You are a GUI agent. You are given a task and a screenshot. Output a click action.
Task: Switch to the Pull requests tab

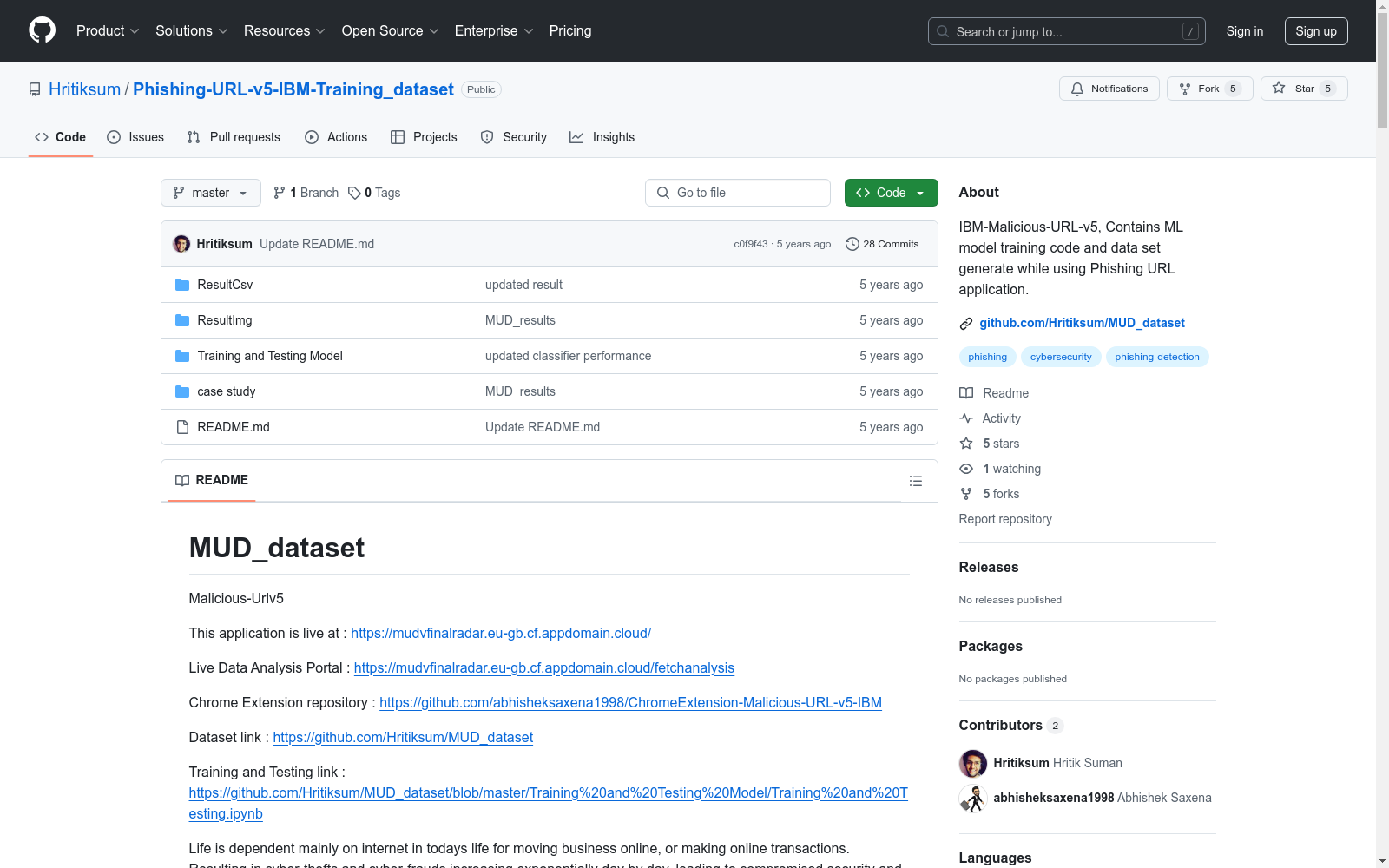(x=234, y=137)
